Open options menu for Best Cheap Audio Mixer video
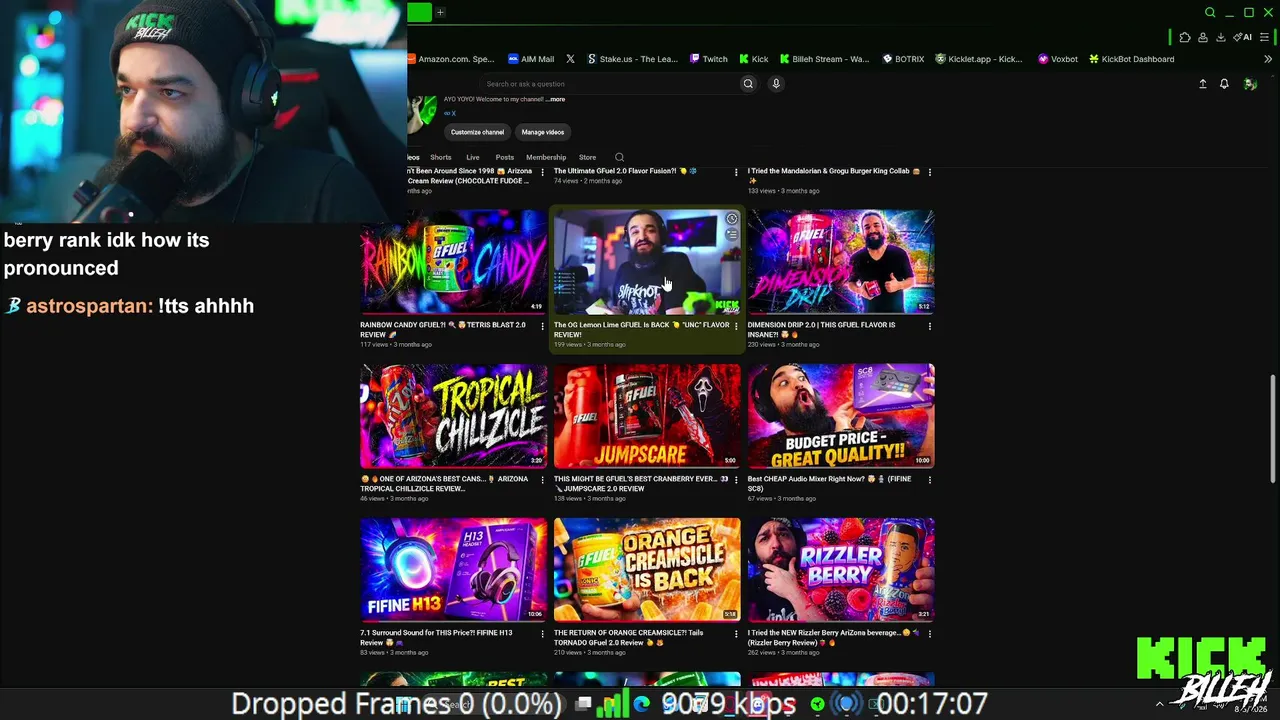The height and width of the screenshot is (720, 1280). point(930,480)
